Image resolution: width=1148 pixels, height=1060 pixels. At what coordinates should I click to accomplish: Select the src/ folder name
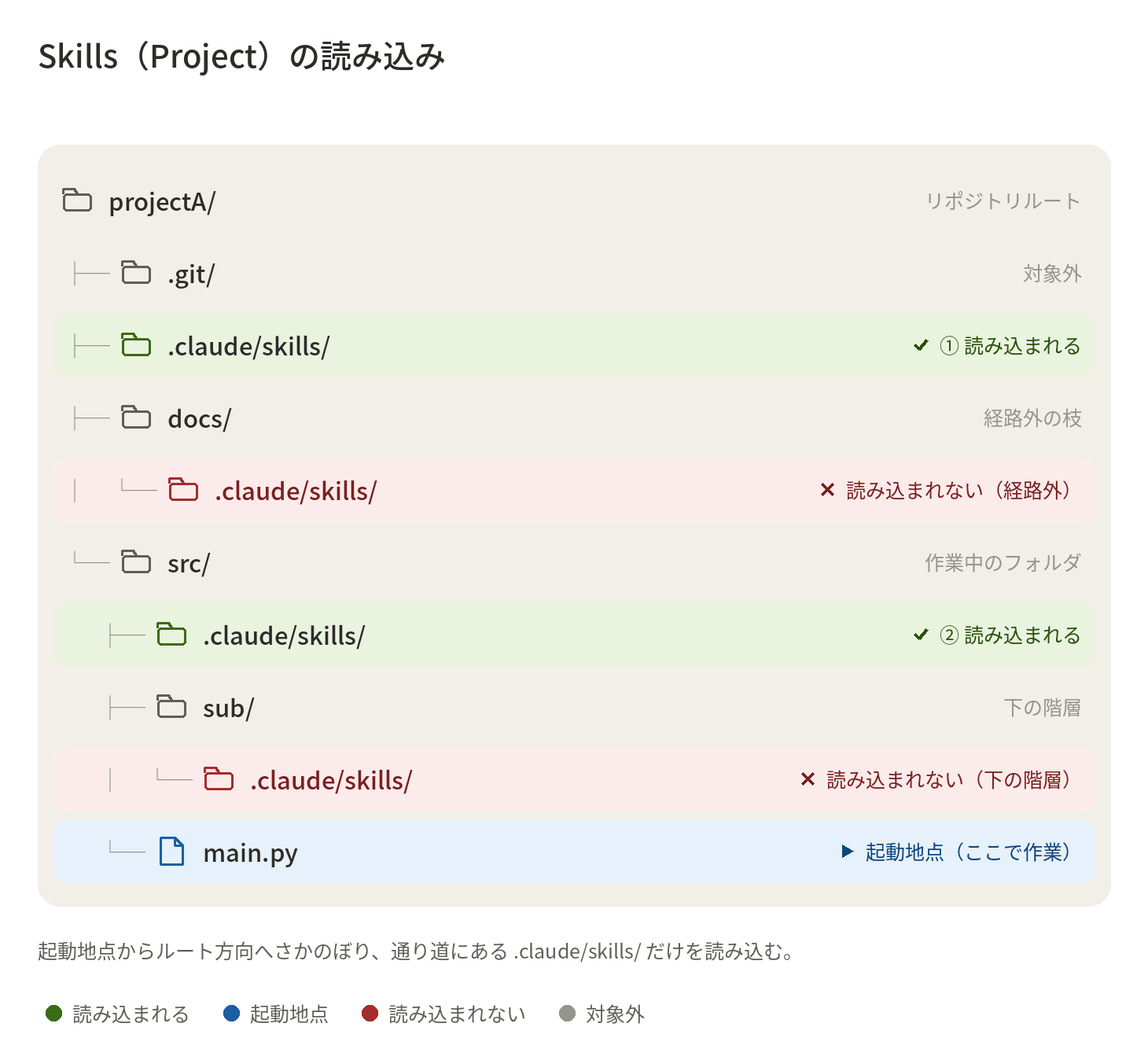tap(189, 564)
